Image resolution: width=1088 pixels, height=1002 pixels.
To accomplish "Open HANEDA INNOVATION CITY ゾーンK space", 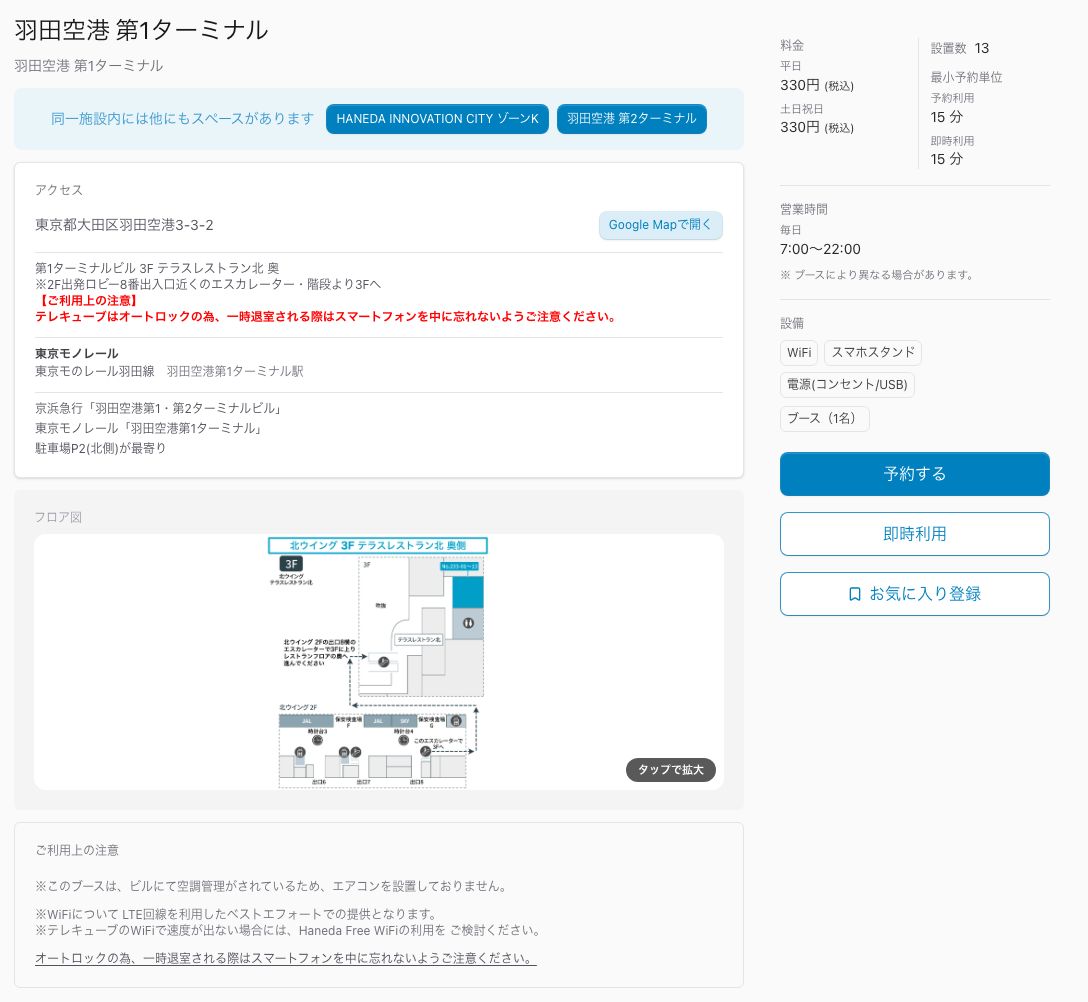I will point(437,119).
